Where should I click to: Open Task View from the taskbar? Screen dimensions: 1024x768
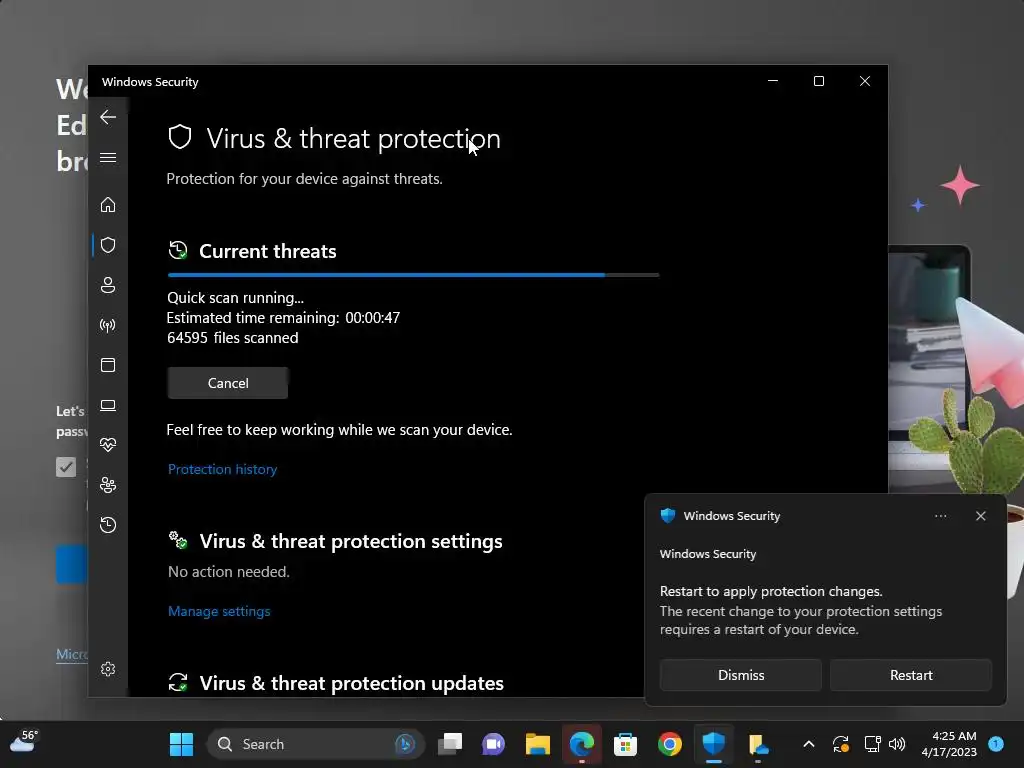450,744
